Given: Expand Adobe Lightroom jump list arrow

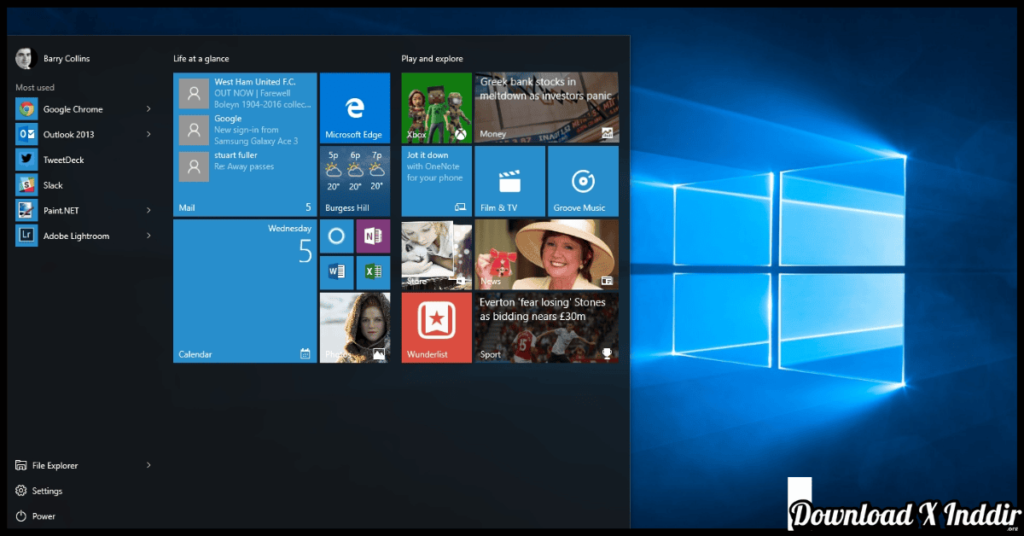Looking at the screenshot, I should (148, 236).
